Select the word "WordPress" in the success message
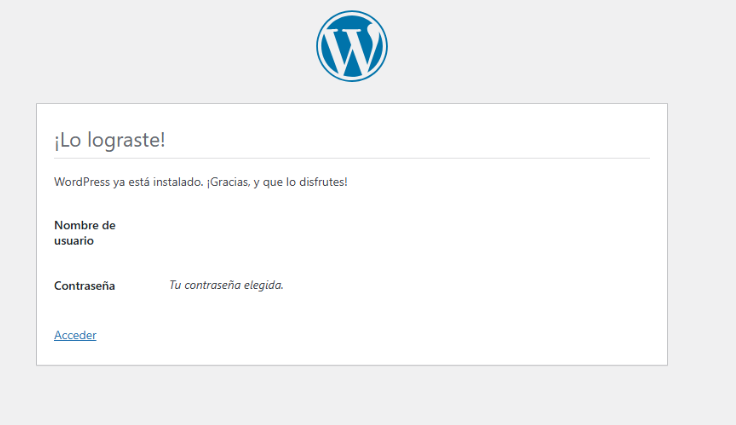736x425 pixels. click(x=80, y=182)
